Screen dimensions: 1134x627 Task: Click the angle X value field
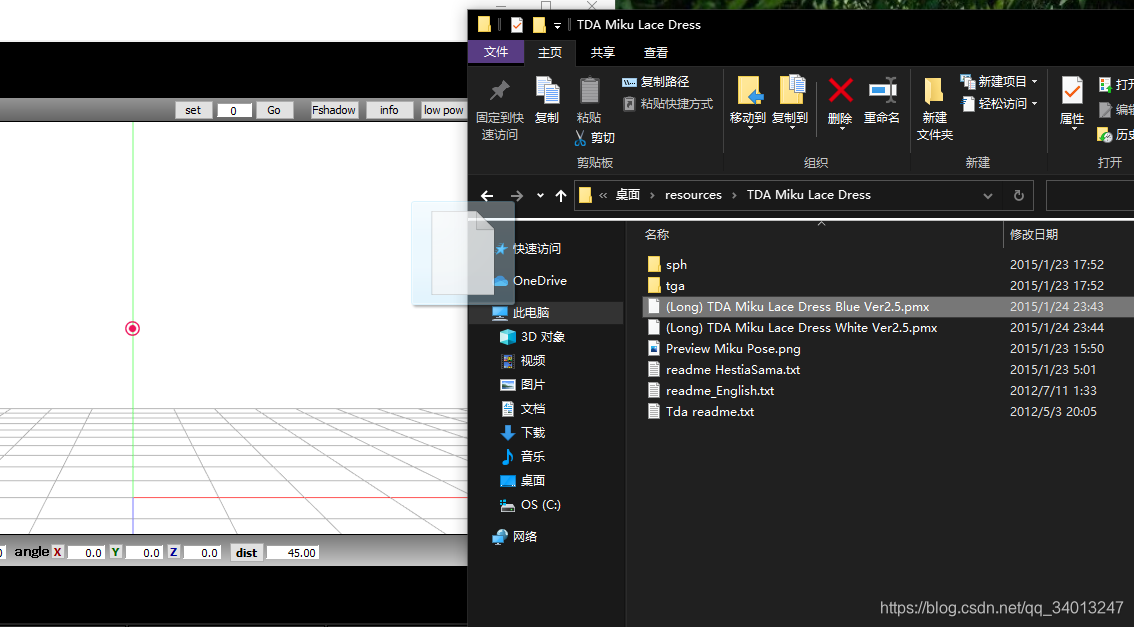point(86,553)
